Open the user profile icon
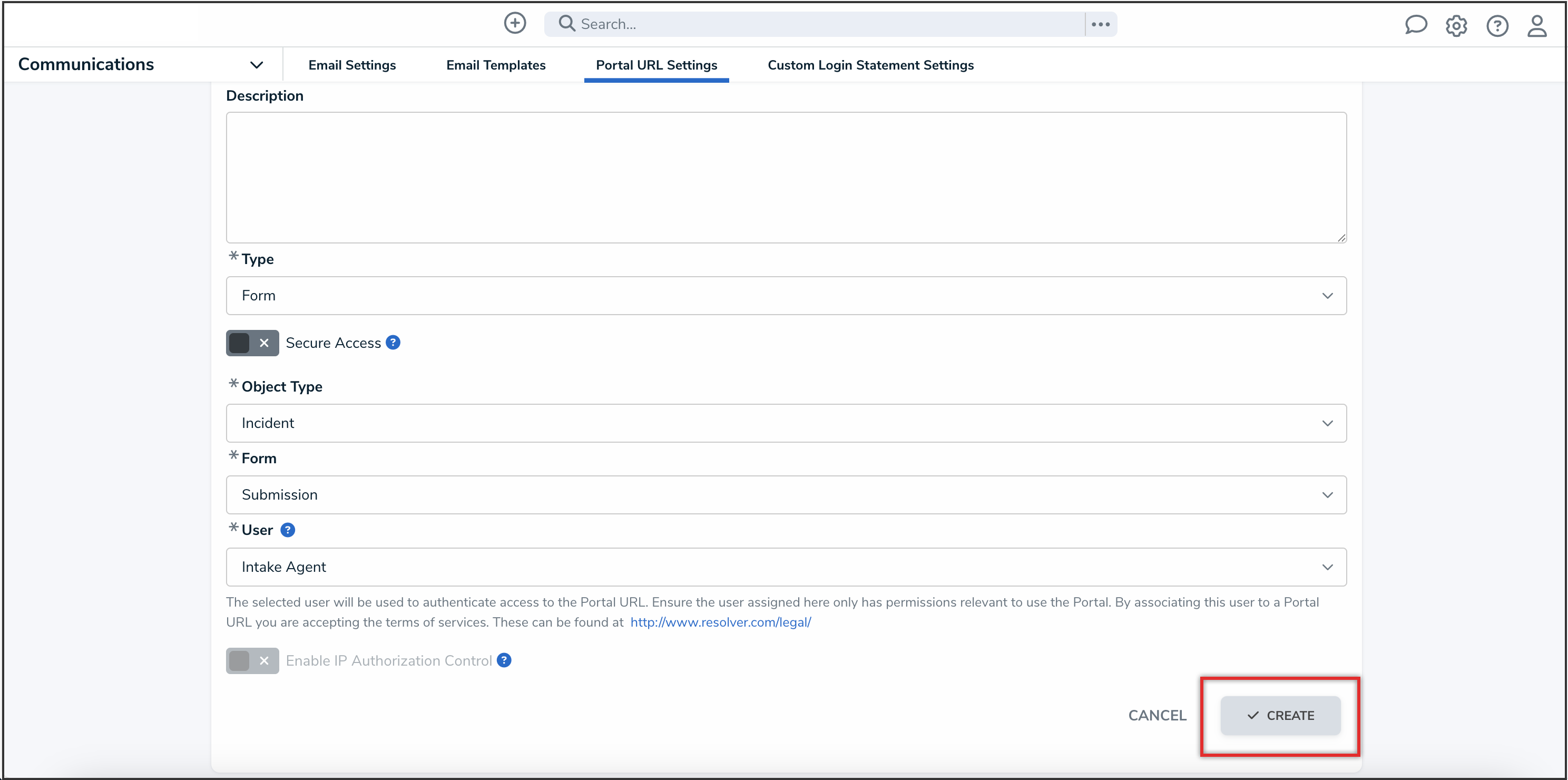The width and height of the screenshot is (1568, 780). [1536, 26]
